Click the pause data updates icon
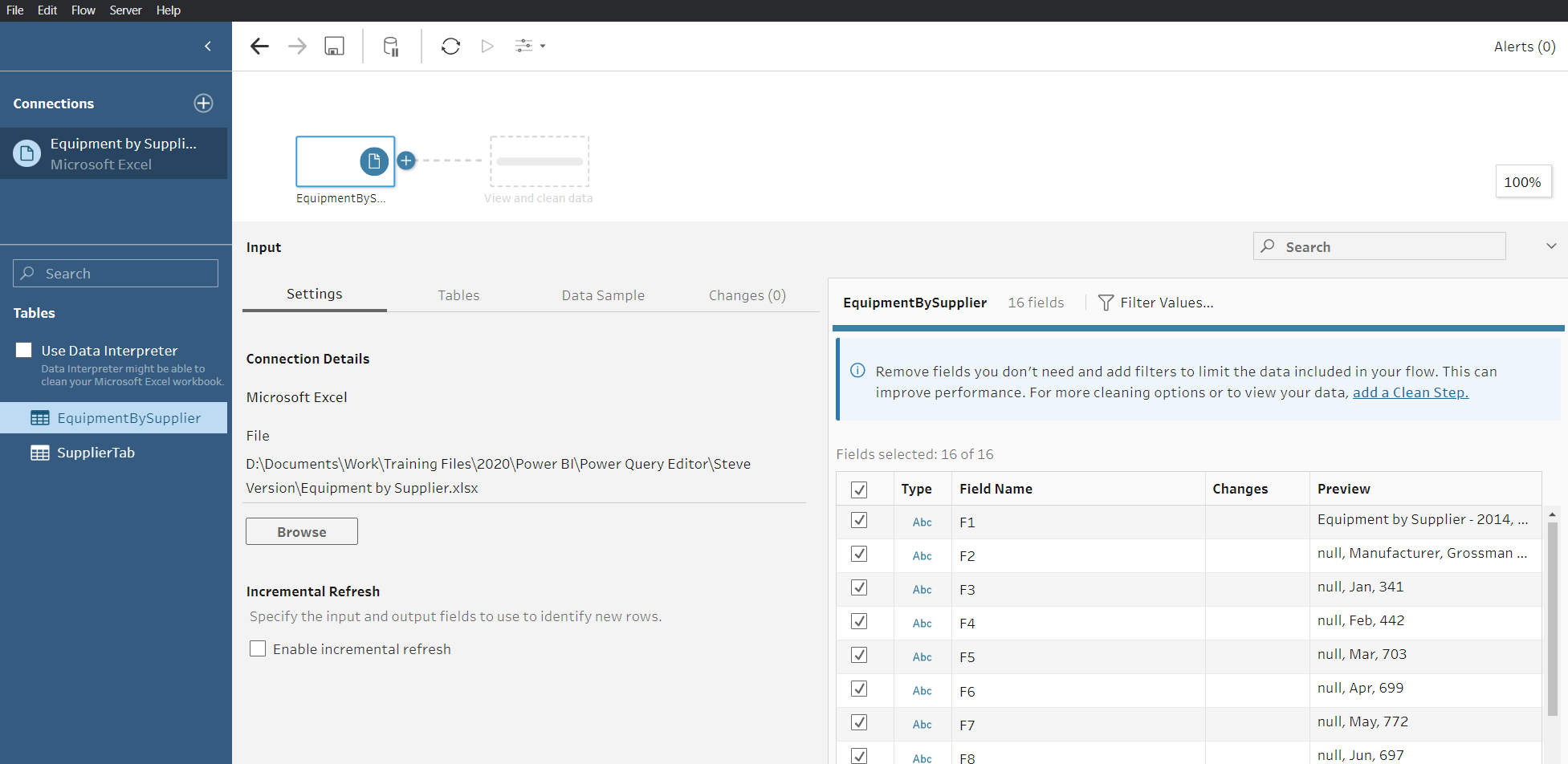 click(x=391, y=46)
